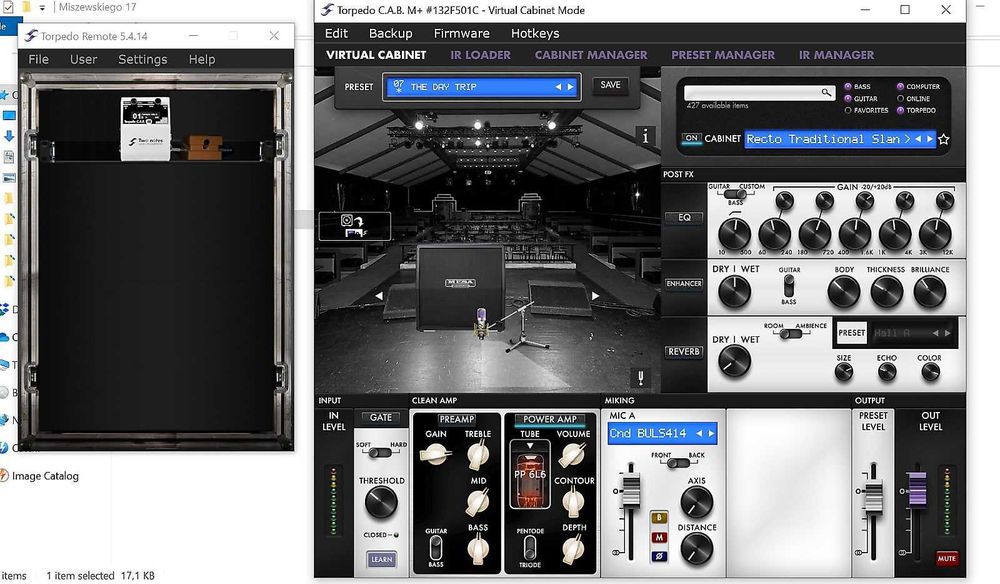Screen dimensions: 1000x584
Task: Click the MUTE output button
Action: pos(946,558)
